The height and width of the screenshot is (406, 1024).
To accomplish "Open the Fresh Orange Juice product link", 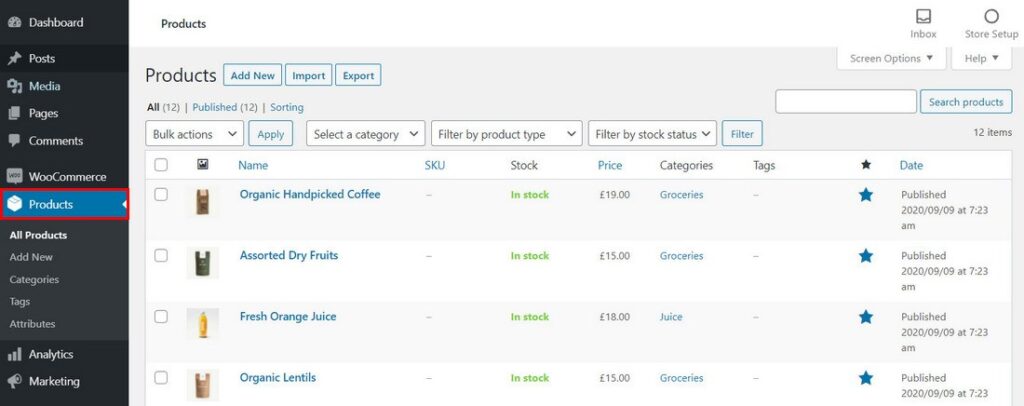I will [x=288, y=317].
